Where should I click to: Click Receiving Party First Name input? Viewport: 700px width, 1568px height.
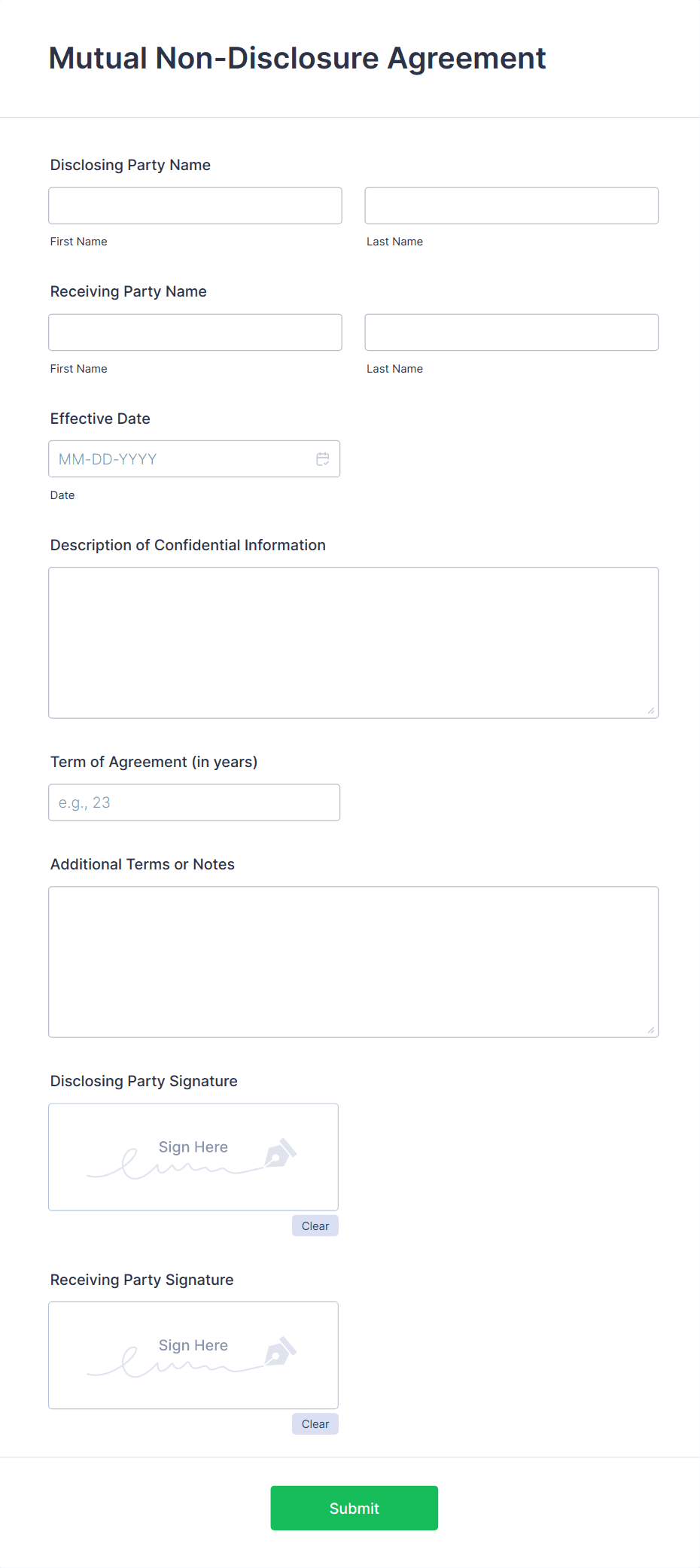tap(195, 332)
